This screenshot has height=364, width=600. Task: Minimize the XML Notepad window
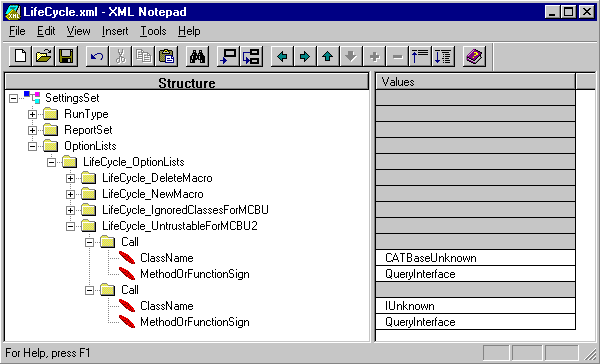tap(552, 12)
